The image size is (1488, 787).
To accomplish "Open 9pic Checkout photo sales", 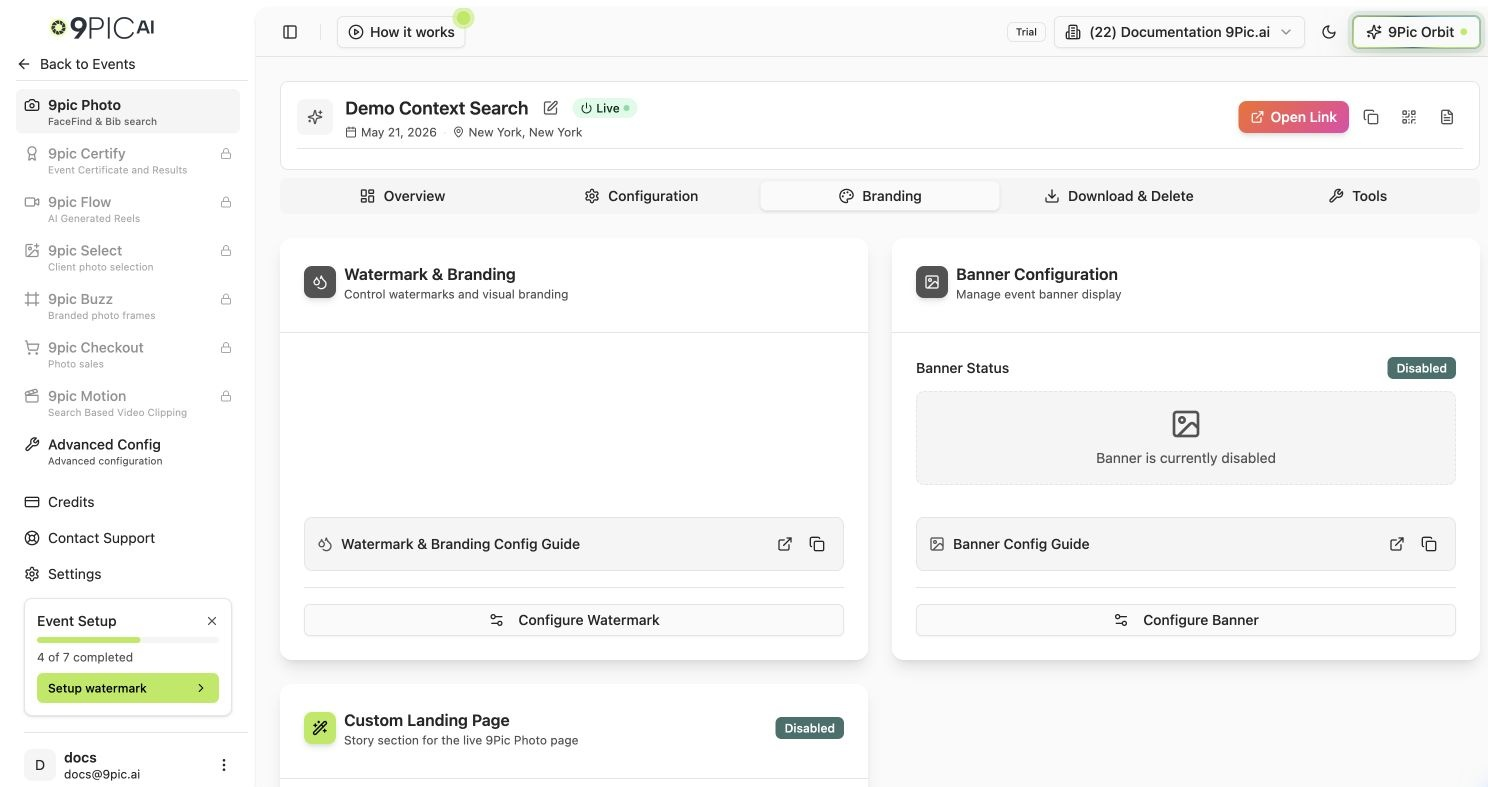I will click(x=128, y=354).
